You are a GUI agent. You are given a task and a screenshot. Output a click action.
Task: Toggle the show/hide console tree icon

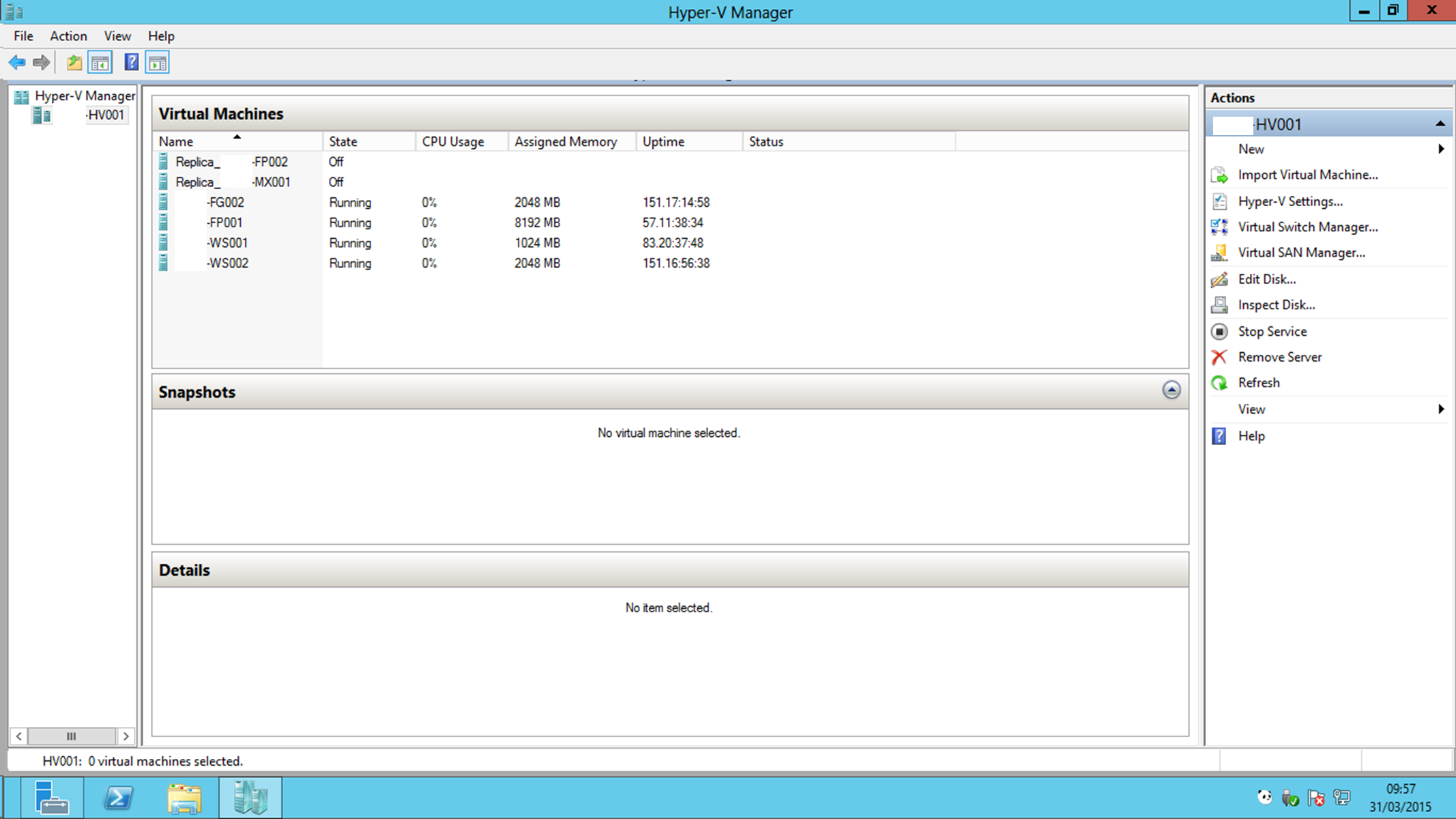tap(100, 63)
